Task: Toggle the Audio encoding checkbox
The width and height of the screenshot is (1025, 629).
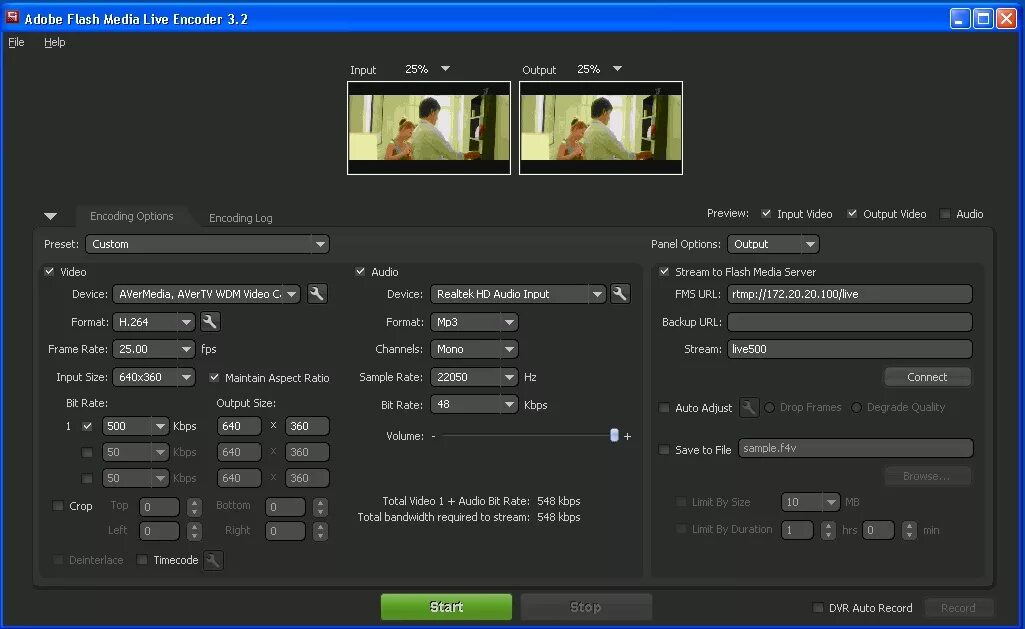Action: coord(360,271)
